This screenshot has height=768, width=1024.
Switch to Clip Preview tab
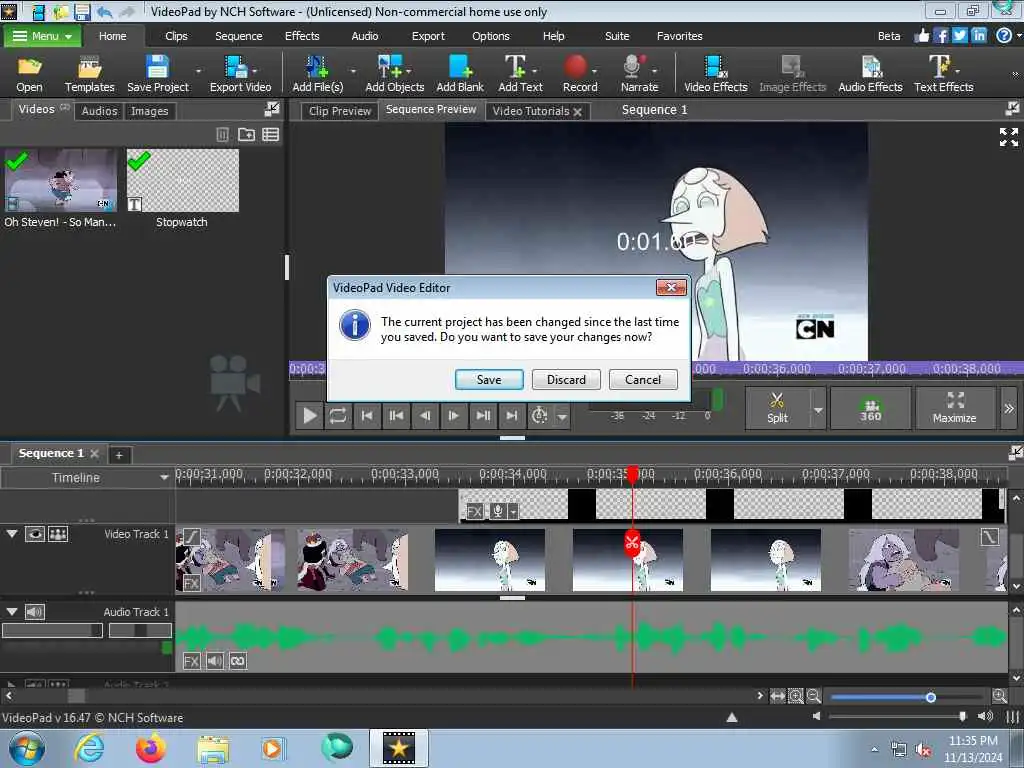[x=340, y=111]
